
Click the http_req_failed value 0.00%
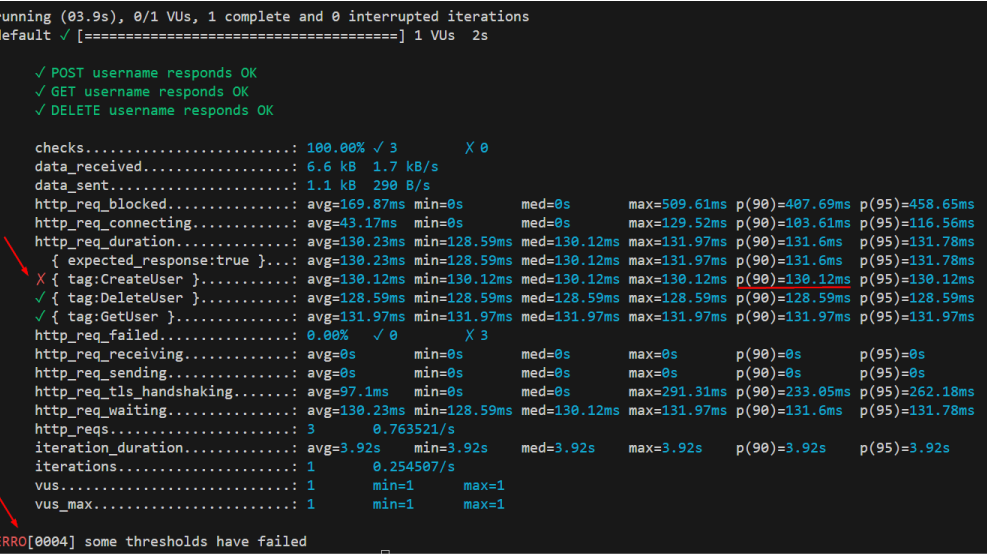click(327, 336)
